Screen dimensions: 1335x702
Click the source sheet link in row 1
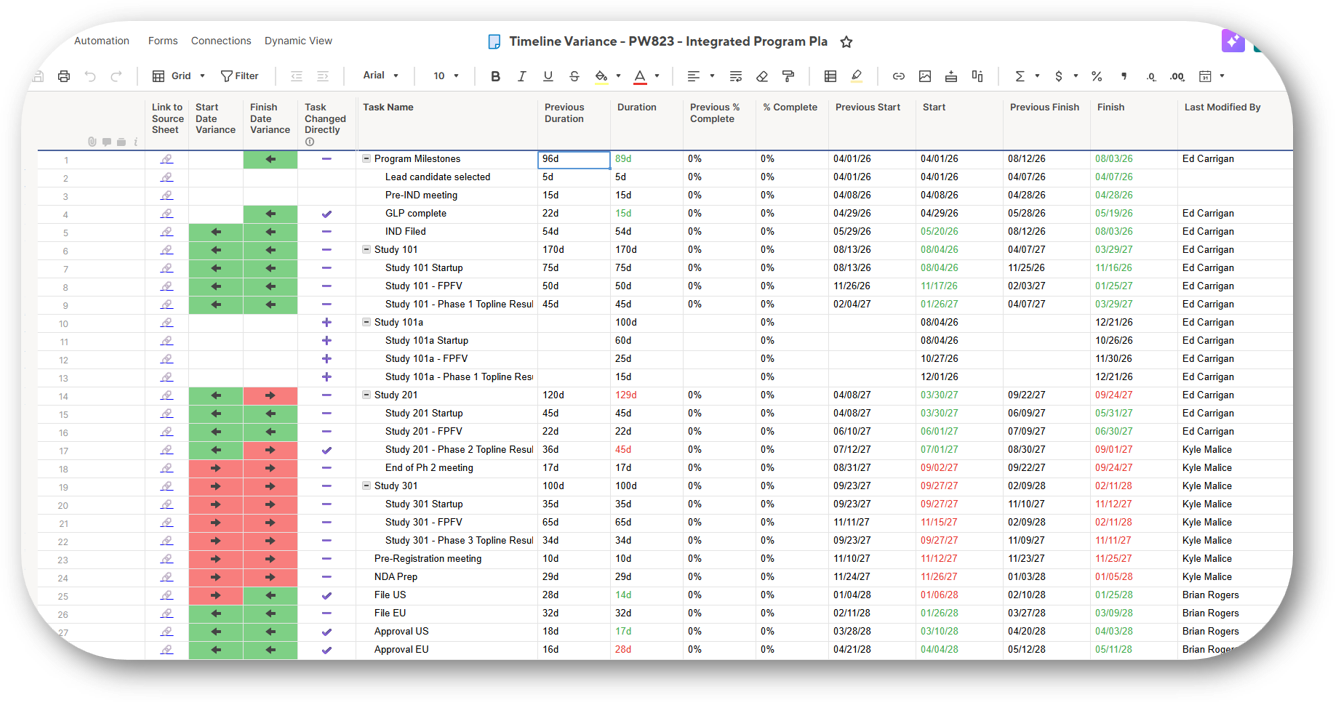point(166,159)
